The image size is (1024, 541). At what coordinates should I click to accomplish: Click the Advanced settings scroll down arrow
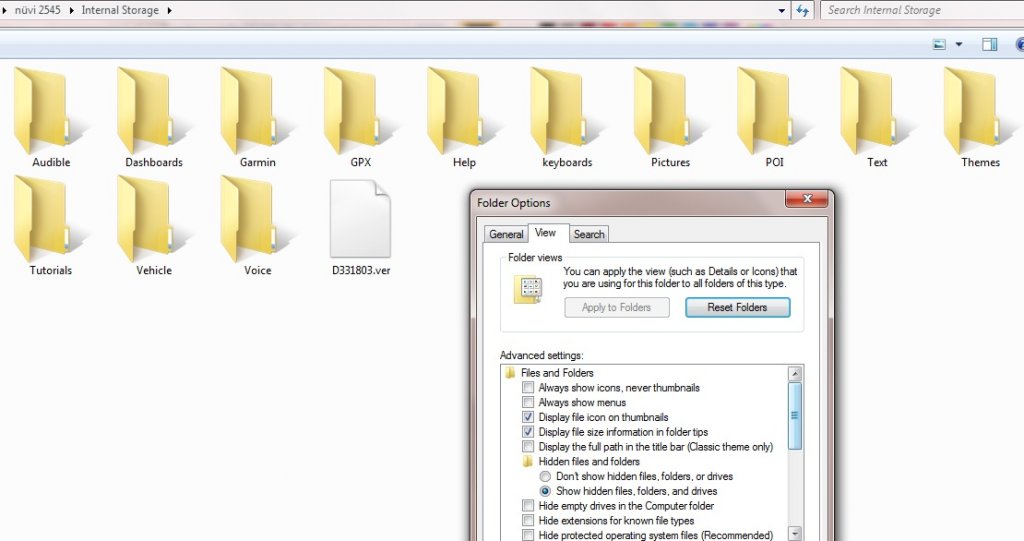(795, 534)
